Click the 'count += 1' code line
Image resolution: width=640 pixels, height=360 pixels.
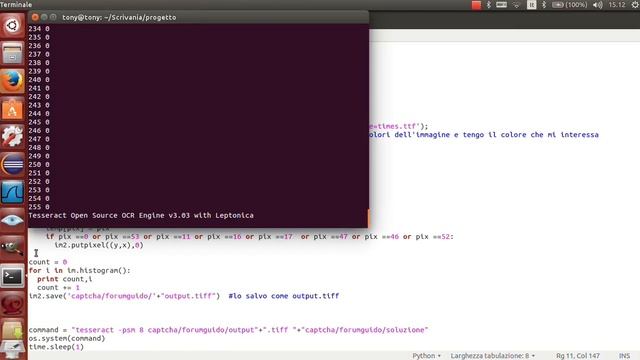point(58,288)
